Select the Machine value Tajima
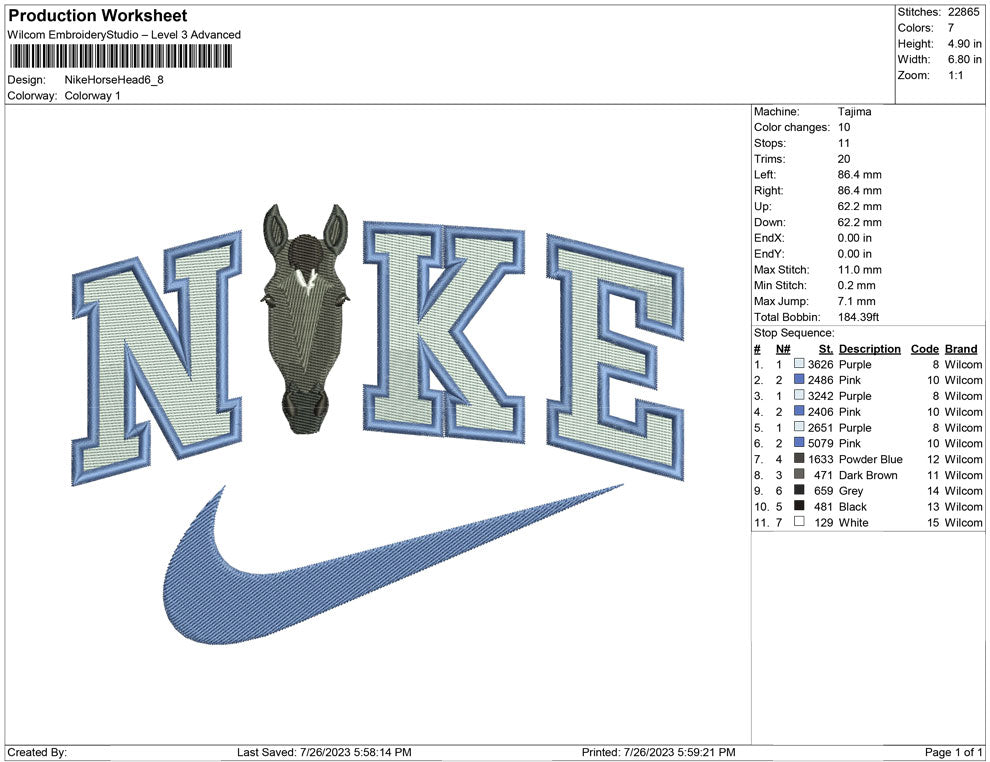Viewport: 990px width, 762px height. point(854,111)
